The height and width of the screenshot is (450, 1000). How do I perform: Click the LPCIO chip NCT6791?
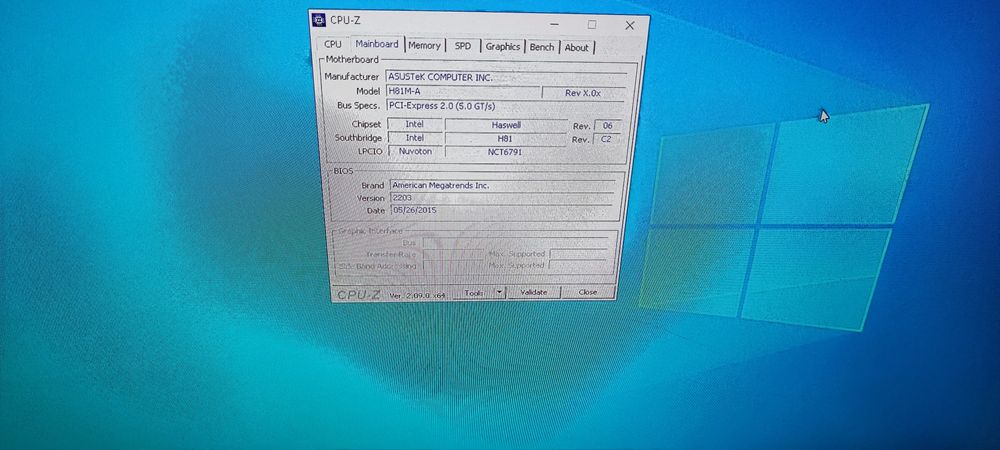pyautogui.click(x=505, y=152)
